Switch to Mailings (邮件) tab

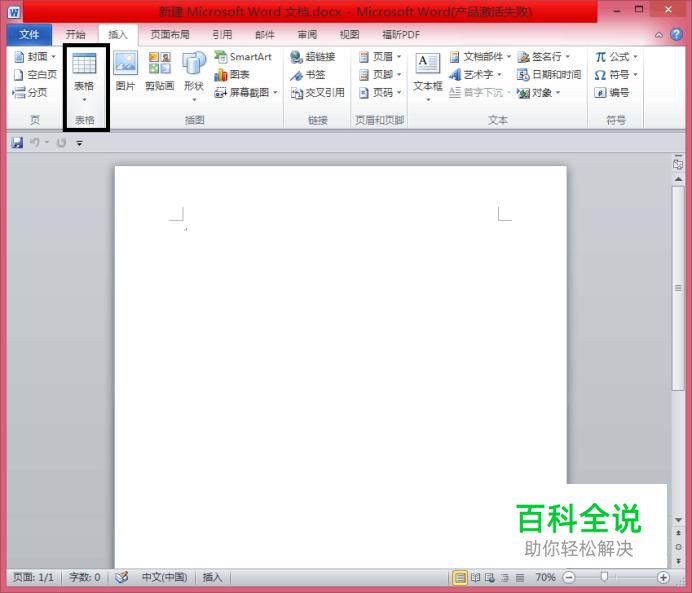pyautogui.click(x=265, y=34)
